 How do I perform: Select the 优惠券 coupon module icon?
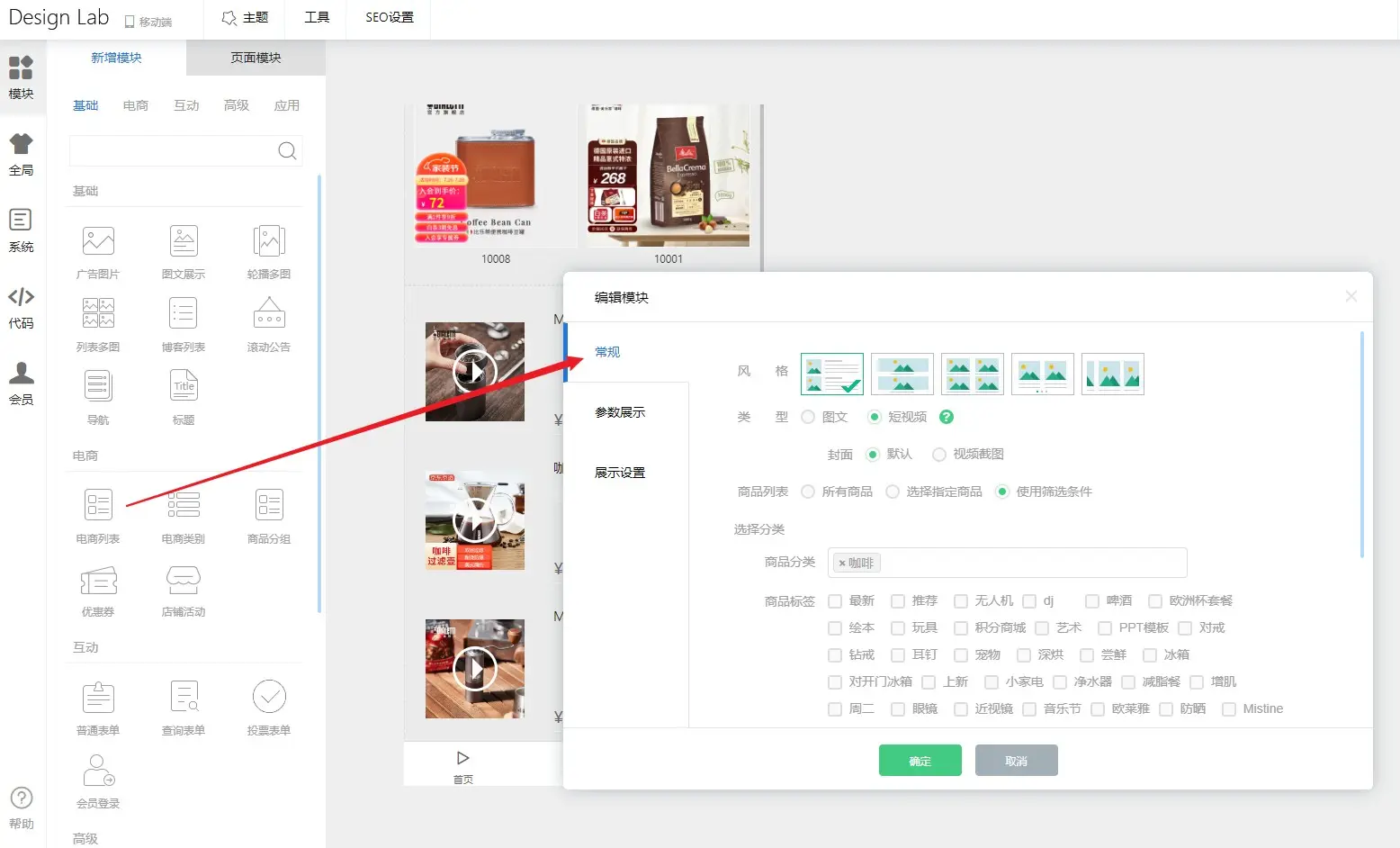[x=98, y=582]
